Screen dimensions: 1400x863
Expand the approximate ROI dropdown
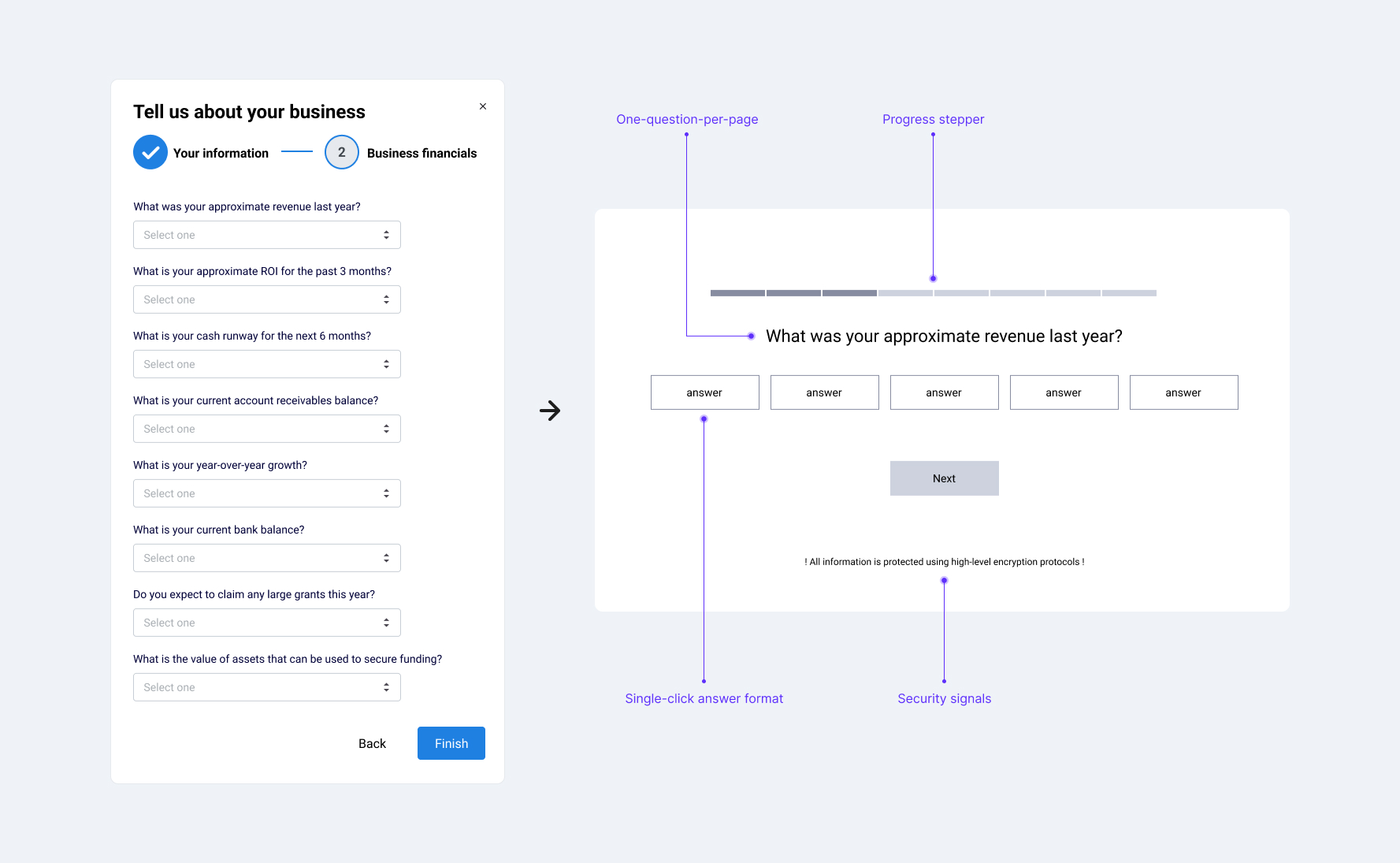coord(266,299)
